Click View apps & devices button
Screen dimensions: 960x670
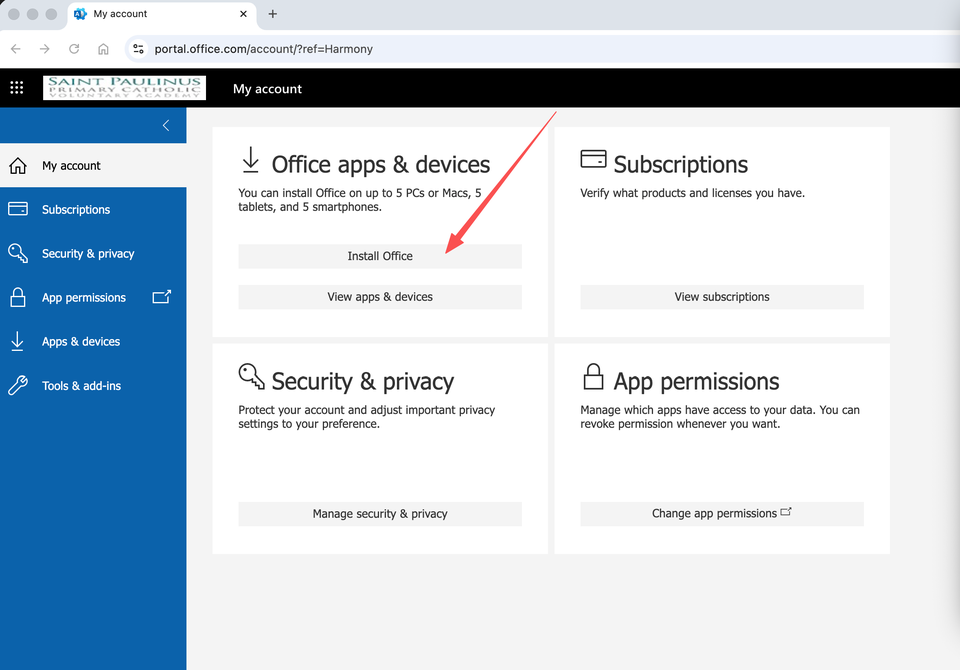tap(380, 297)
